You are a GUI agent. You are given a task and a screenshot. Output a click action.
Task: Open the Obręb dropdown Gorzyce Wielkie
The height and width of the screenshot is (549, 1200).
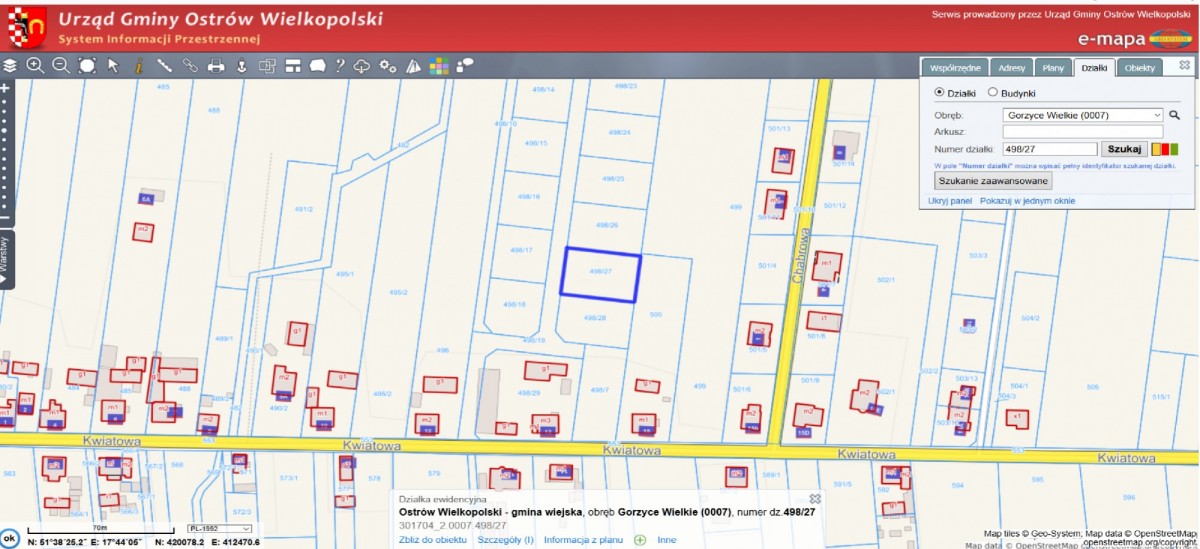pos(1084,115)
